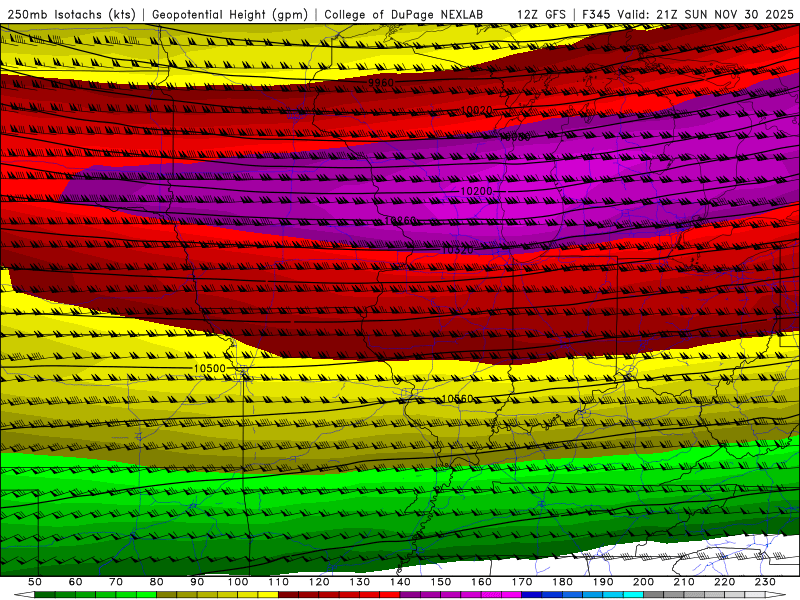This screenshot has height=600, width=800.
Task: Click the 10320 height contour label
Action: point(458,249)
